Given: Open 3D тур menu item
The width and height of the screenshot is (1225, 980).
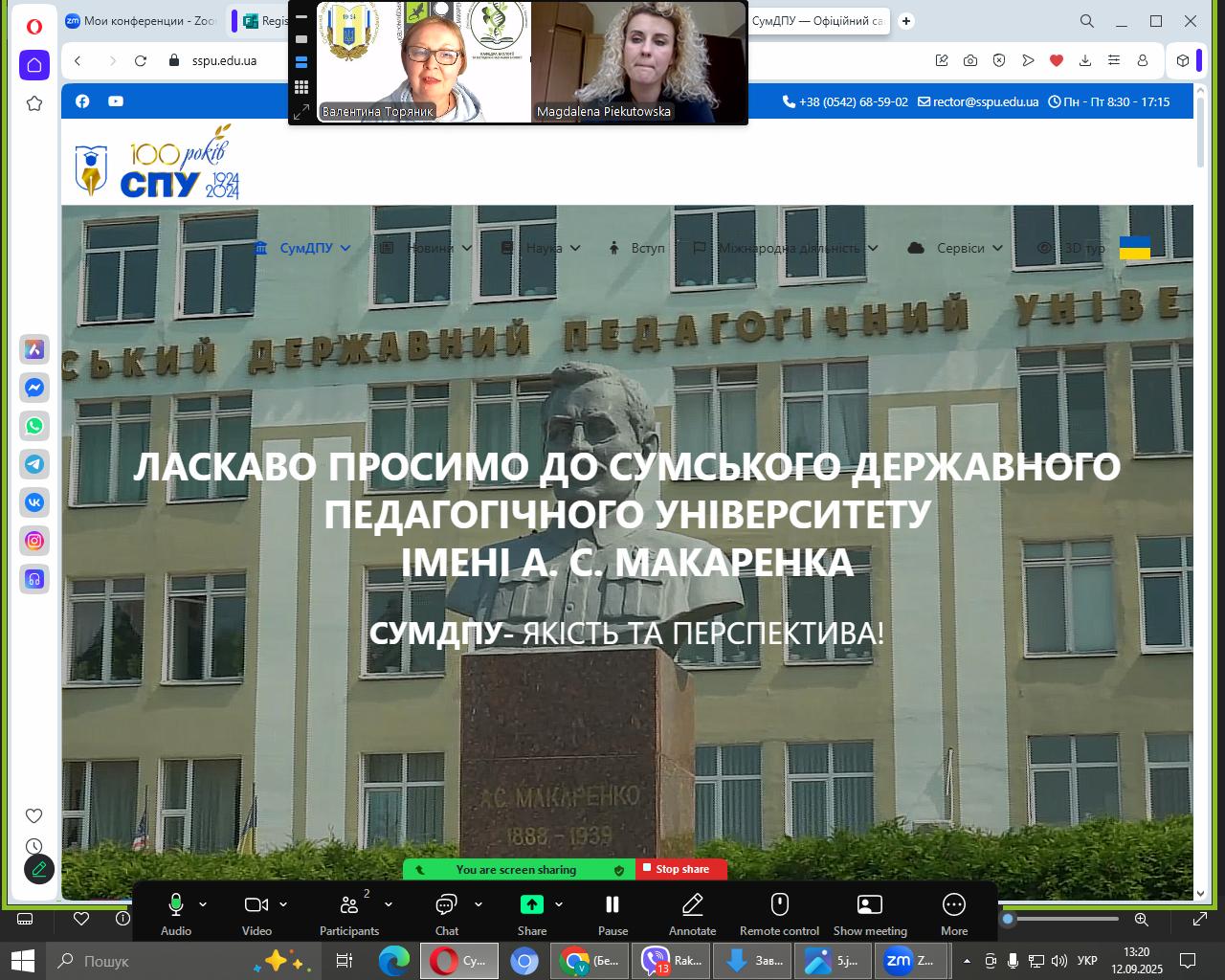Looking at the screenshot, I should (x=1072, y=248).
